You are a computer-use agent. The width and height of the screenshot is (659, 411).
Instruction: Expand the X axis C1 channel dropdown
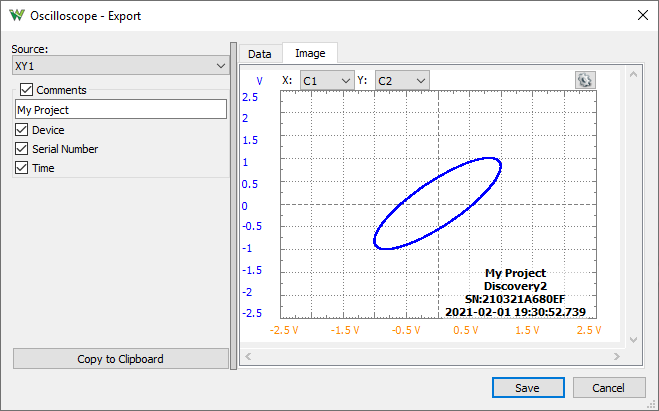point(328,80)
